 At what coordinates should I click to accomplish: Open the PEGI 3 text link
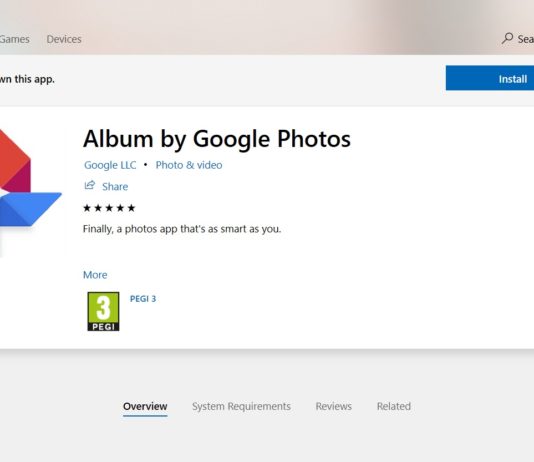click(143, 299)
